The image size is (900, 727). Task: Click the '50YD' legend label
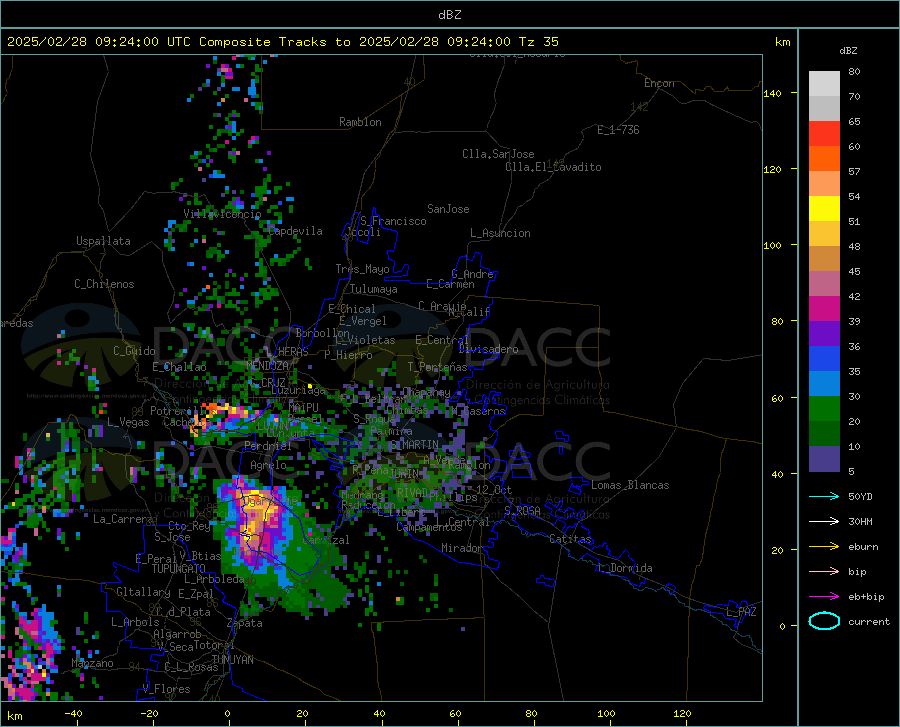[x=860, y=496]
